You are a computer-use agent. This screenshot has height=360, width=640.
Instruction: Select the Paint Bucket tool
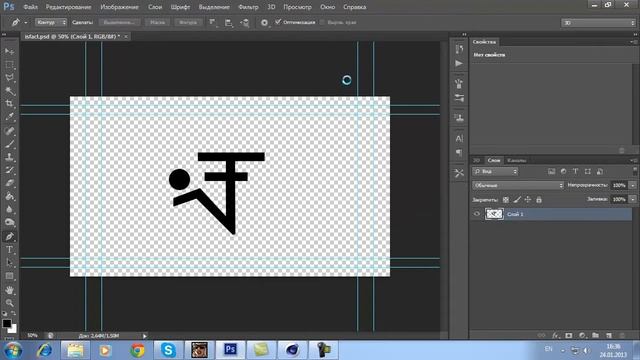pos(9,196)
